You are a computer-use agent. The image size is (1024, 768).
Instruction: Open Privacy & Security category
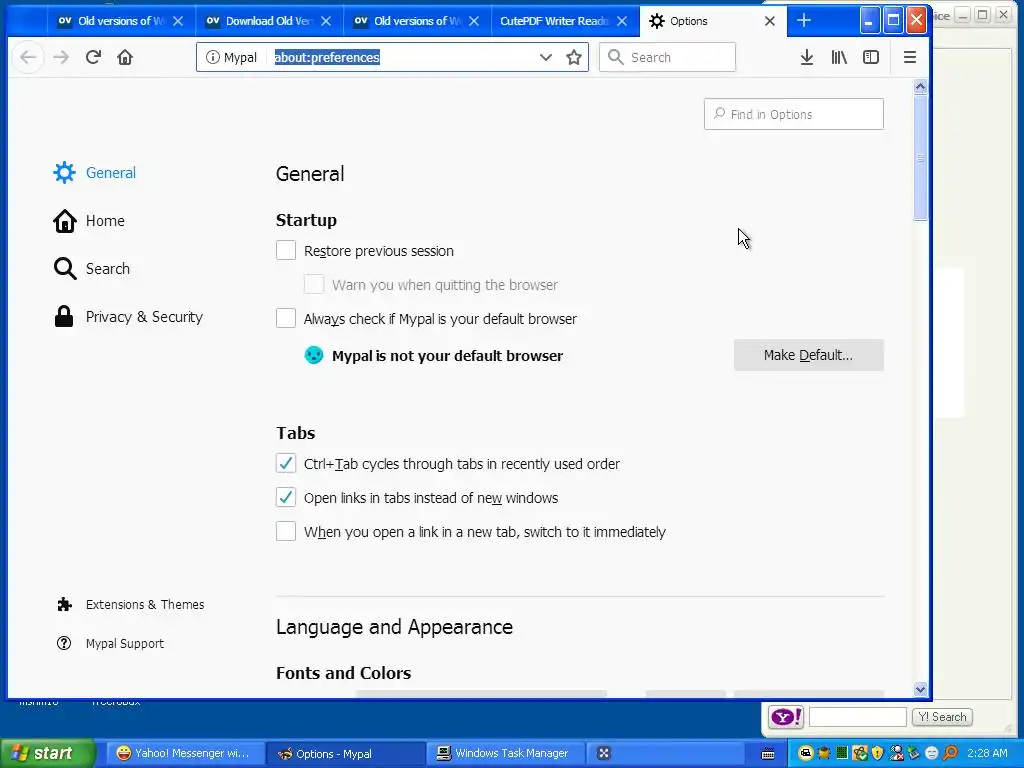pos(128,317)
